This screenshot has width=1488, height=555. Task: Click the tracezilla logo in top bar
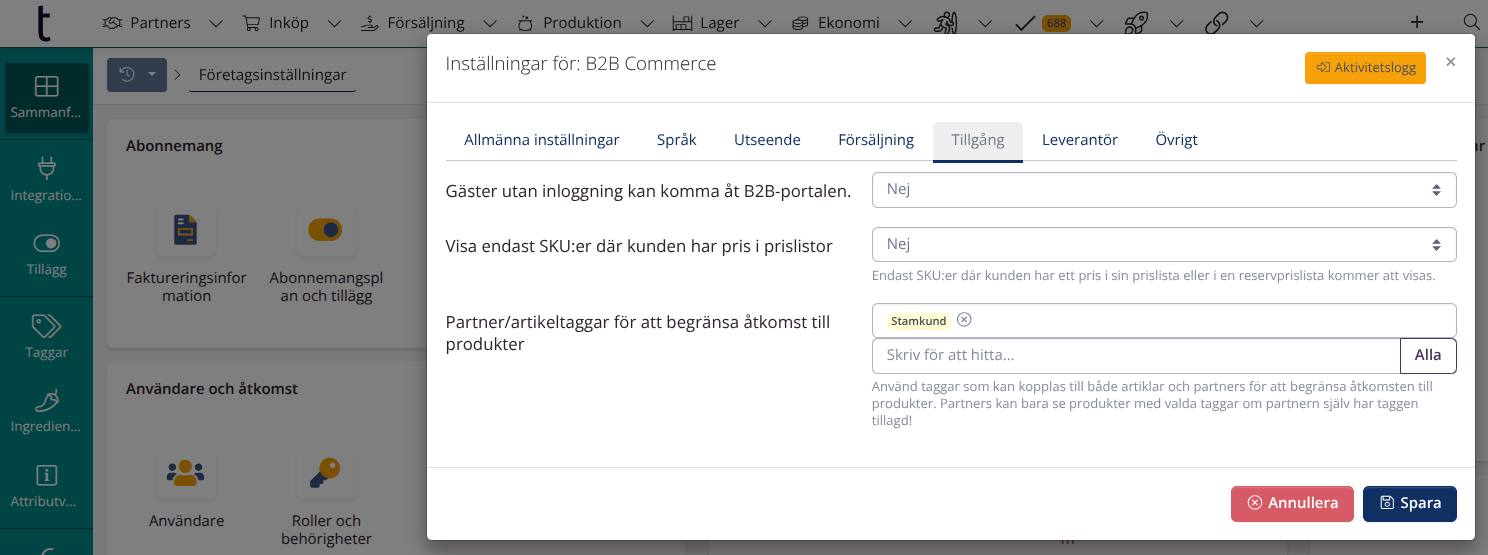click(x=44, y=22)
